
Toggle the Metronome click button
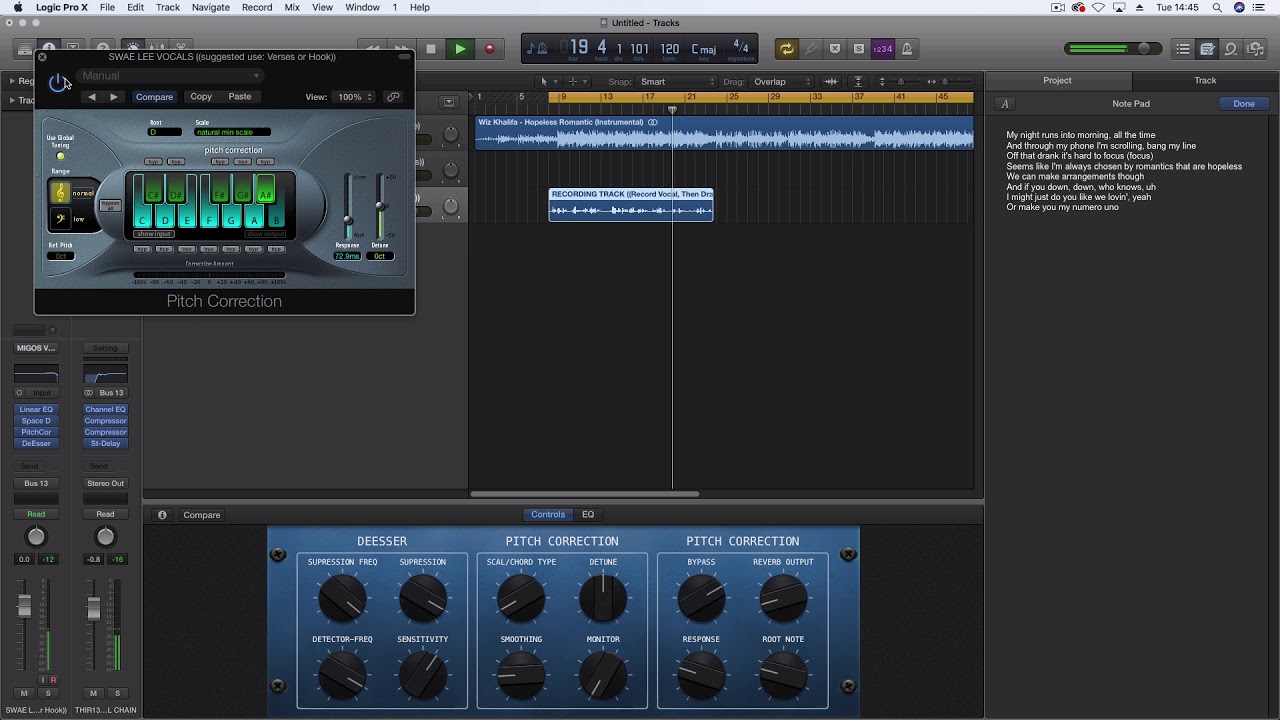[906, 48]
